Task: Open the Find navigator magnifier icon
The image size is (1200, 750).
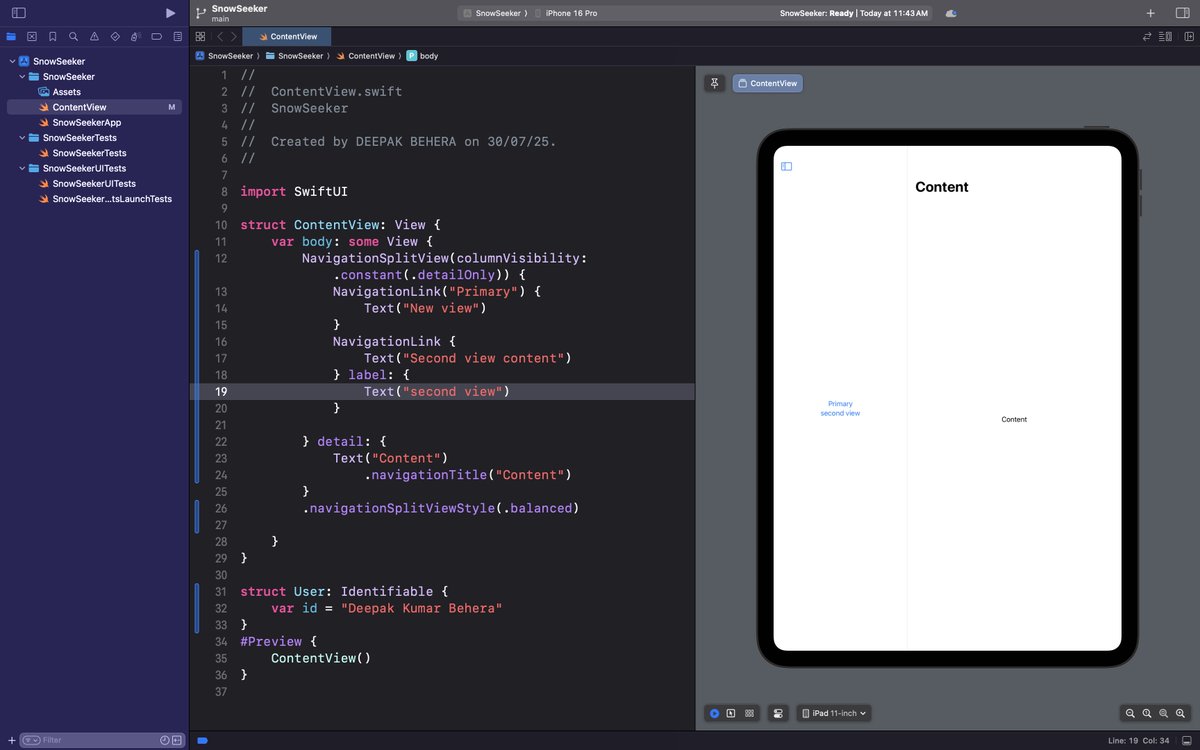Action: coord(73,36)
